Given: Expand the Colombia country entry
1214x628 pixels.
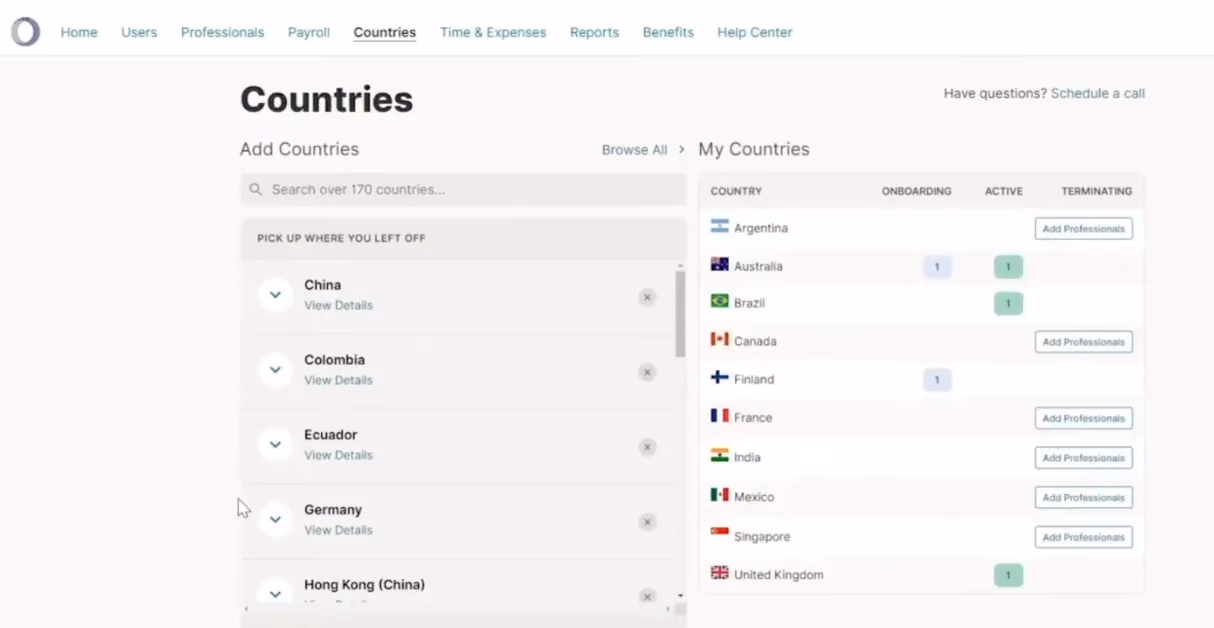Looking at the screenshot, I should pyautogui.click(x=275, y=370).
